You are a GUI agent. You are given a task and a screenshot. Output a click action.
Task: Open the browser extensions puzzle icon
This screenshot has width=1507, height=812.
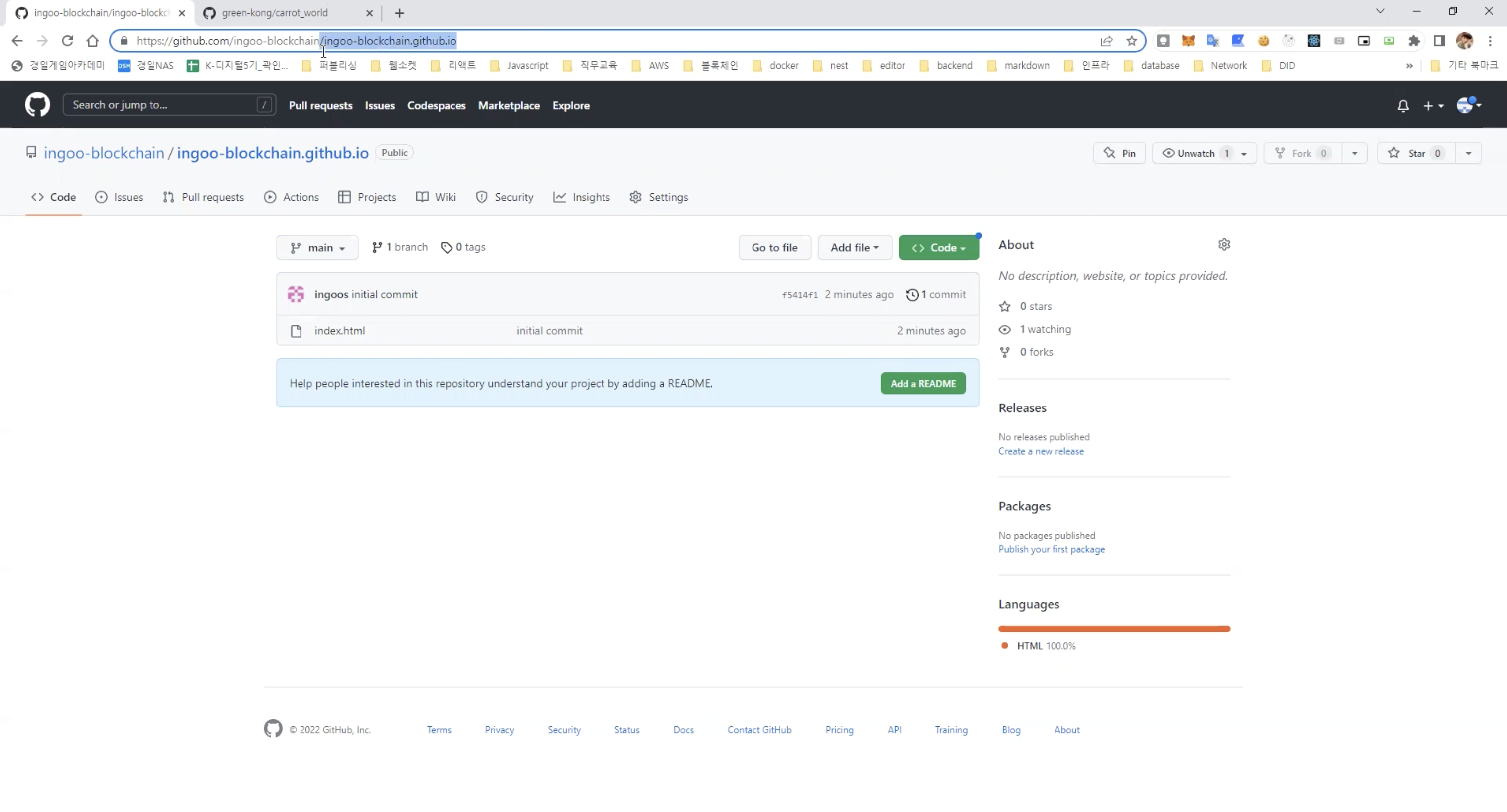[1413, 41]
